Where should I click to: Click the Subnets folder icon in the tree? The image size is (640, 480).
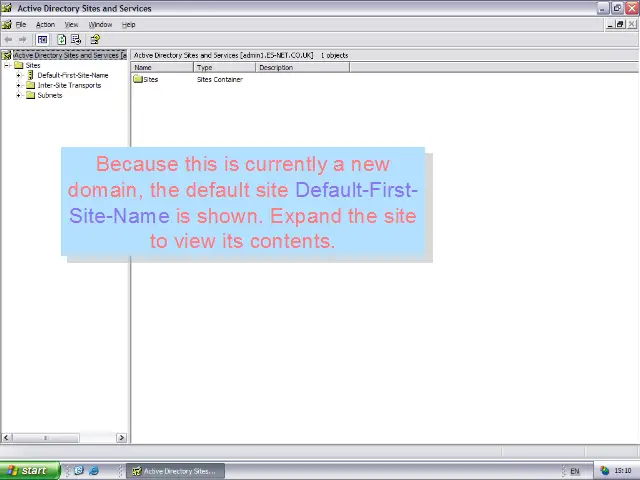pos(31,95)
